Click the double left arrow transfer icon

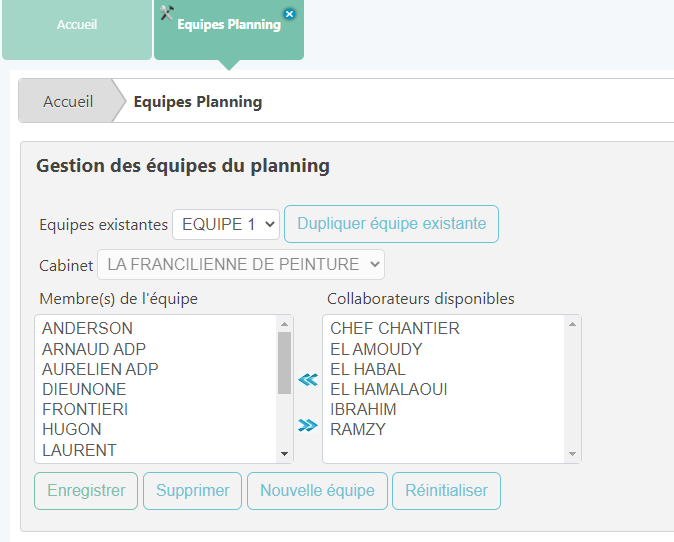308,379
